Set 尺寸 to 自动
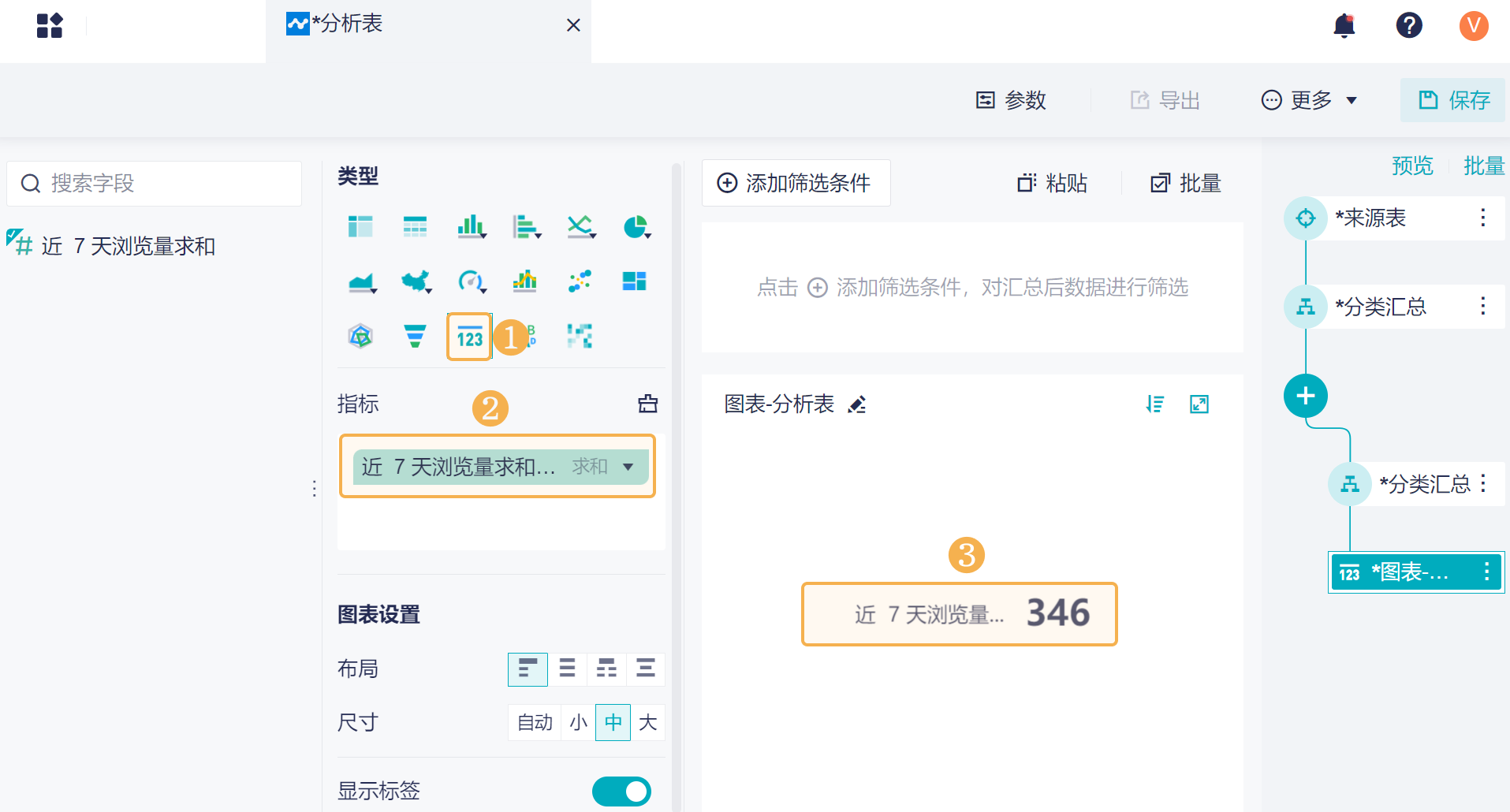This screenshot has height=812, width=1510. tap(535, 722)
